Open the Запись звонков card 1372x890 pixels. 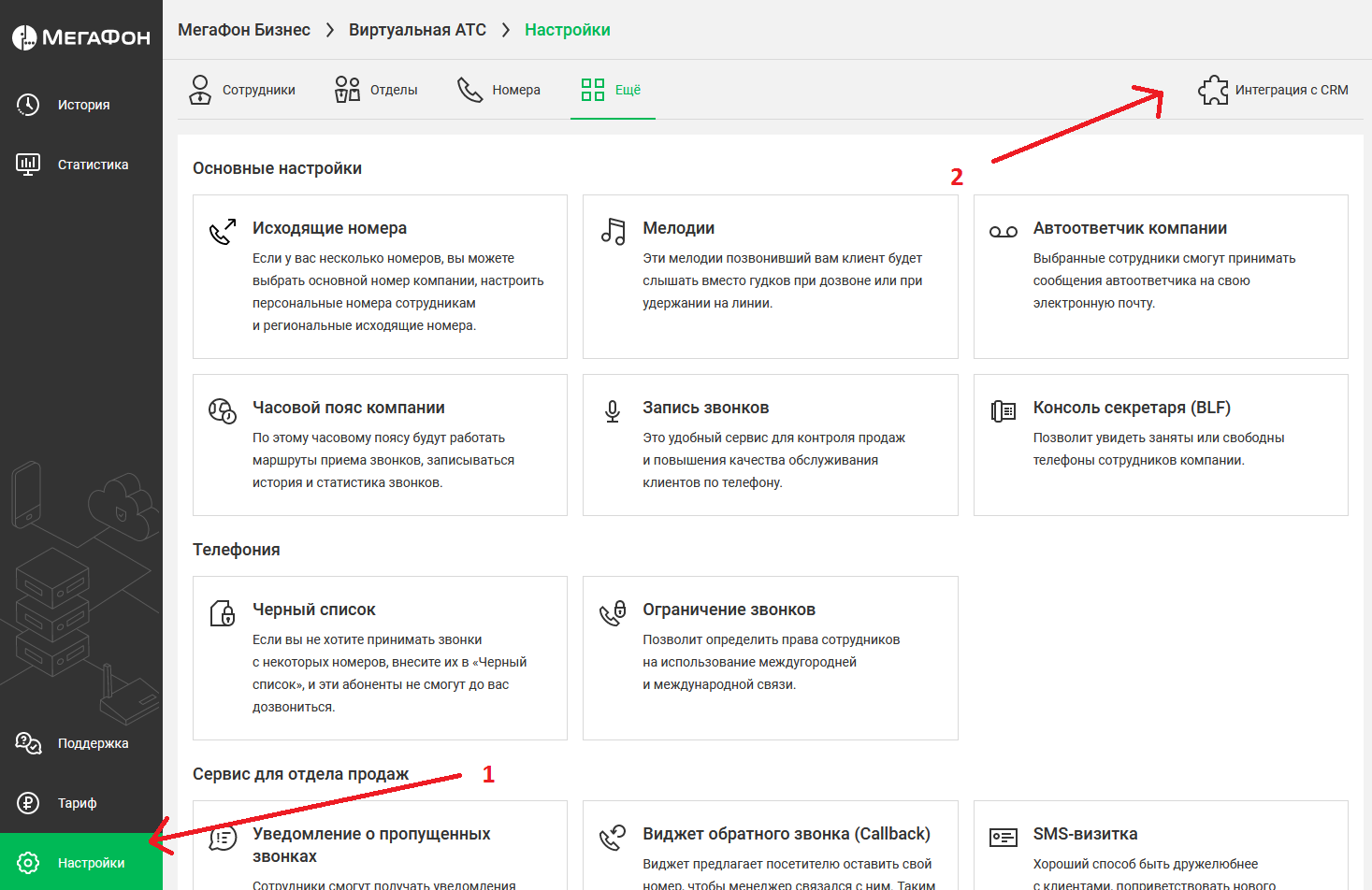coord(771,445)
